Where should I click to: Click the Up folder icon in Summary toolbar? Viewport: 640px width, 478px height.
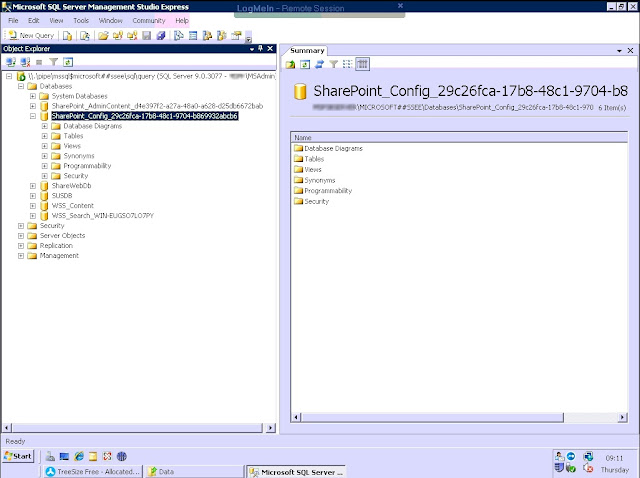pyautogui.click(x=291, y=64)
